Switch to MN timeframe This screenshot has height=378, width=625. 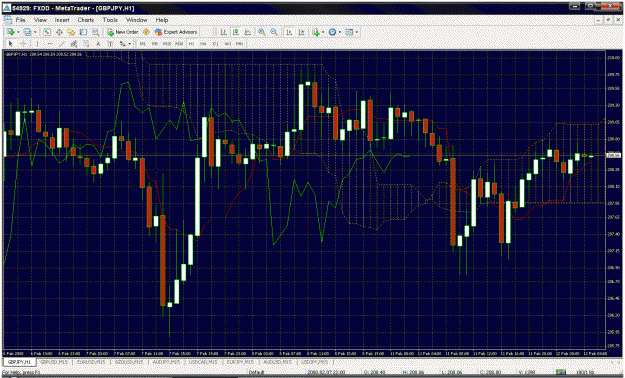[240, 44]
